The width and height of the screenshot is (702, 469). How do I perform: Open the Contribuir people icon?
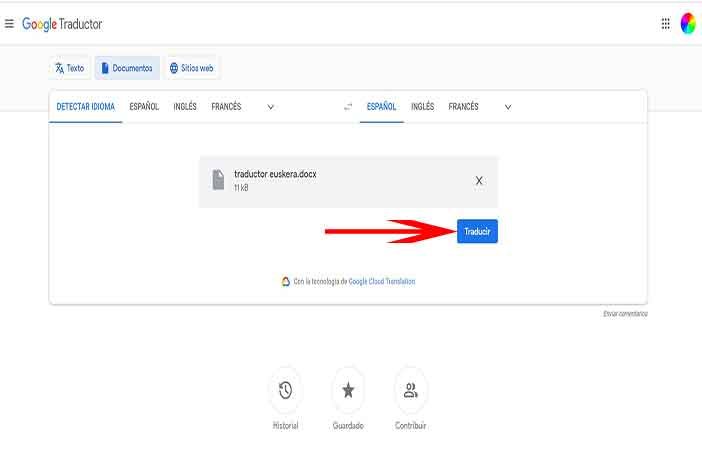[411, 391]
